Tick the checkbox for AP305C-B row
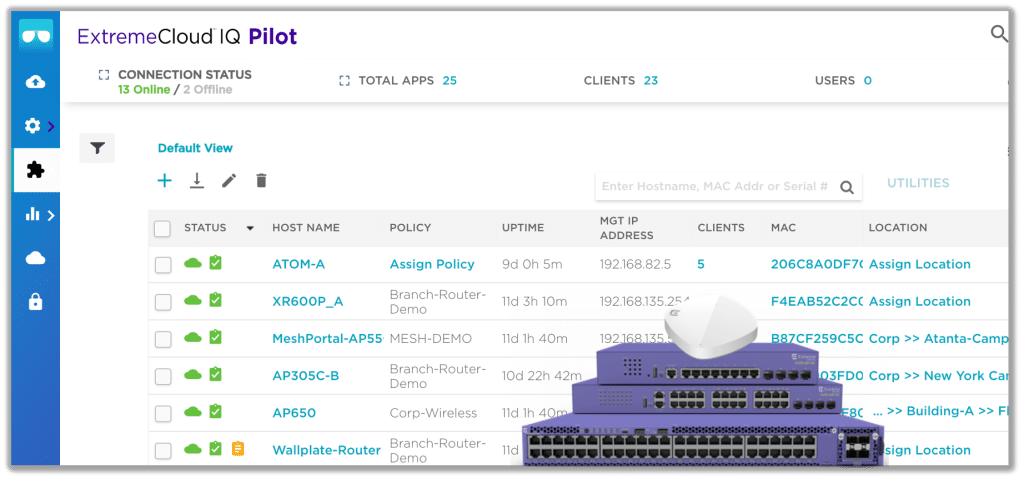Image resolution: width=1024 pixels, height=483 pixels. pyautogui.click(x=163, y=377)
